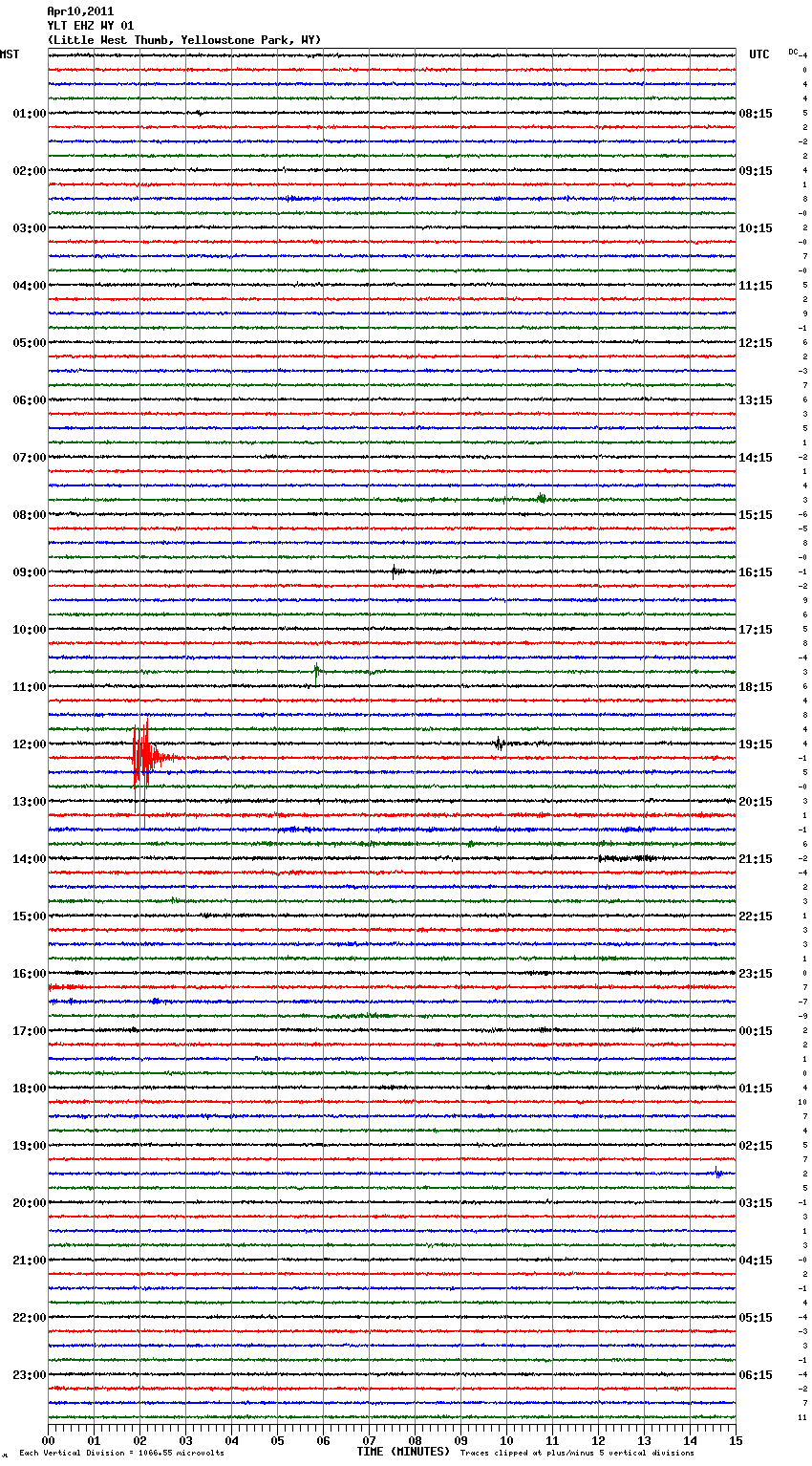Viewport: 812px width, 1466px height.
Task: Click the 23:15 UTC time label
Action: (756, 974)
